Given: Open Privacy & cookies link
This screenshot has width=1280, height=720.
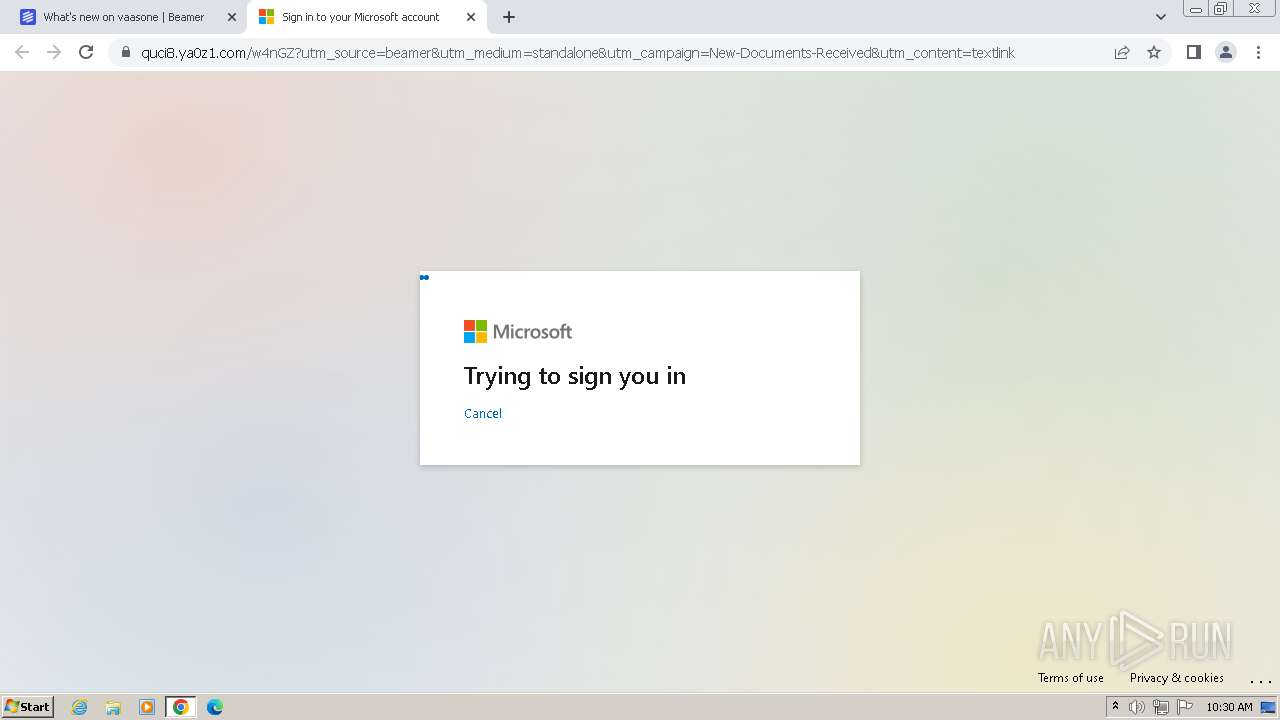Looking at the screenshot, I should tap(1177, 677).
